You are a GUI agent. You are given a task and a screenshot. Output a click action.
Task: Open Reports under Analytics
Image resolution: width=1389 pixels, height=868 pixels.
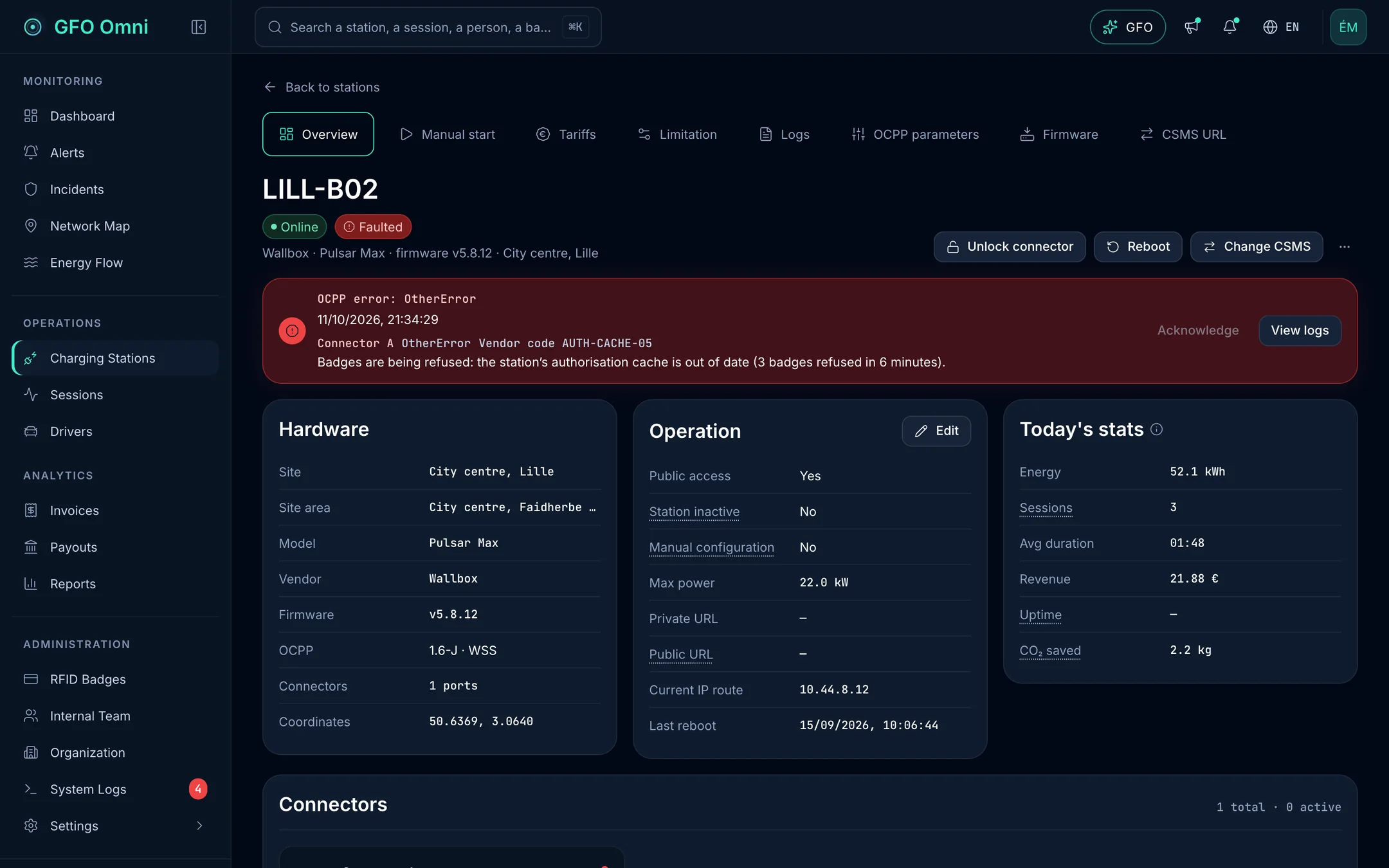[x=116, y=584]
